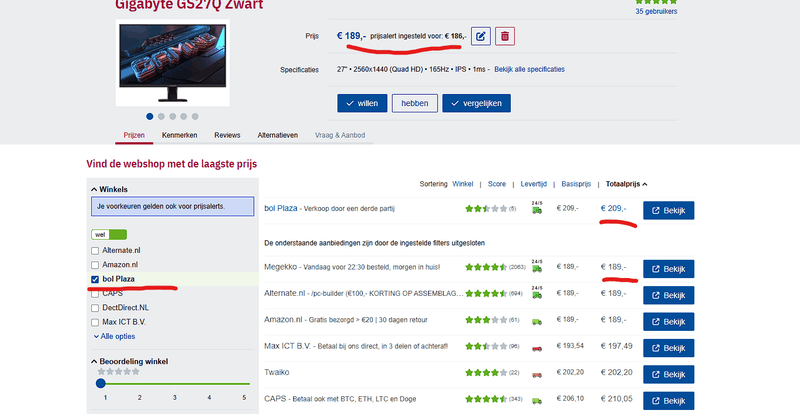Sort offers by Score
This screenshot has width=800, height=414.
496,184
